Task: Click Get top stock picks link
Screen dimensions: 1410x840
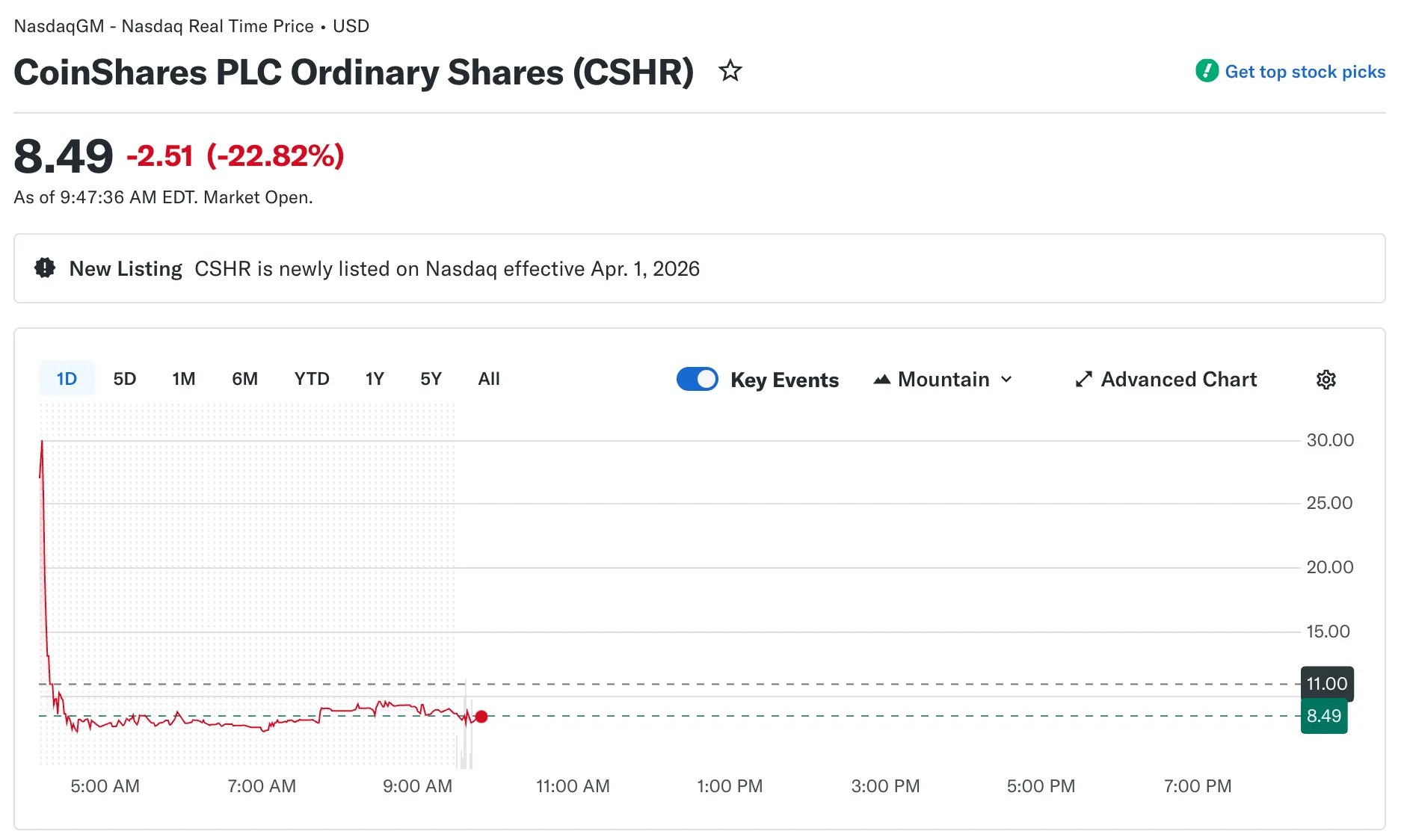Action: (x=1305, y=71)
